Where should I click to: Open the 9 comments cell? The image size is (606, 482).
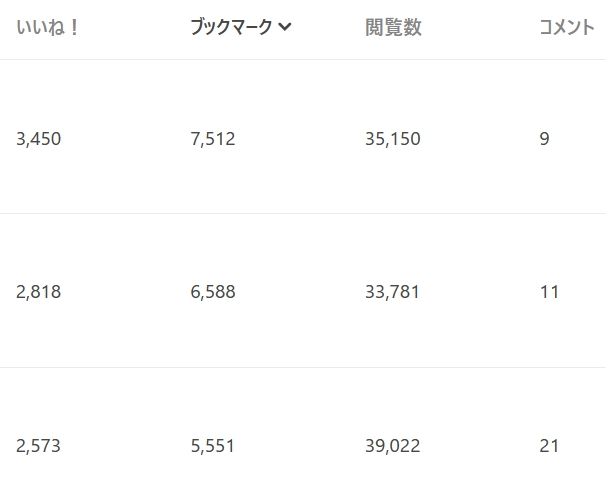544,139
